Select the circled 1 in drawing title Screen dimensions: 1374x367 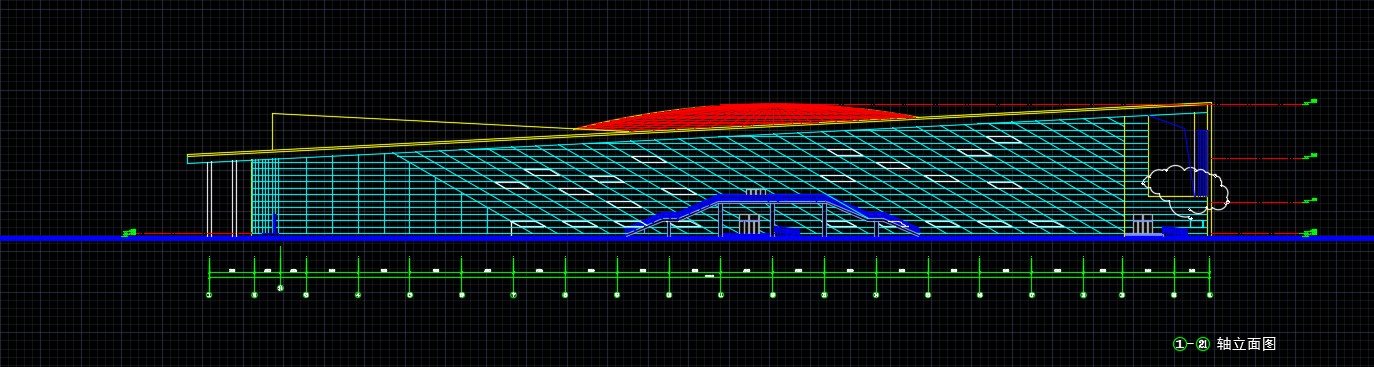[x=1180, y=344]
